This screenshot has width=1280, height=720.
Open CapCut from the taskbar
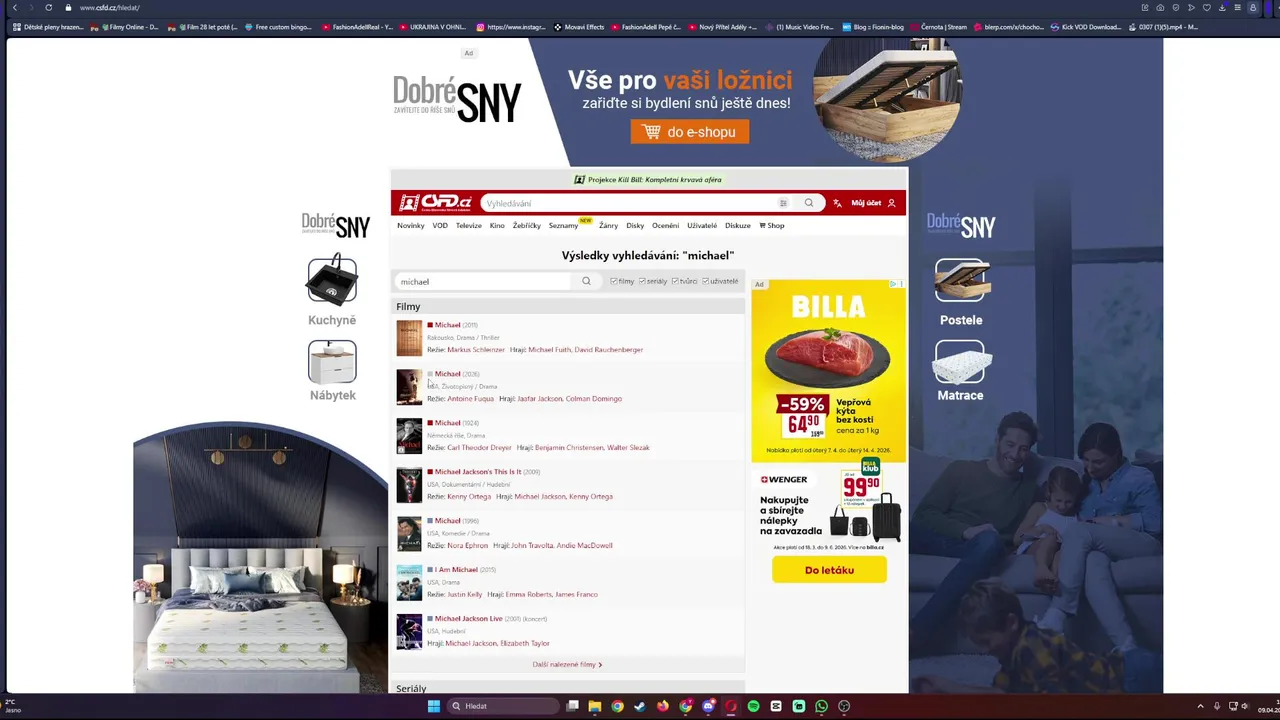tap(776, 706)
